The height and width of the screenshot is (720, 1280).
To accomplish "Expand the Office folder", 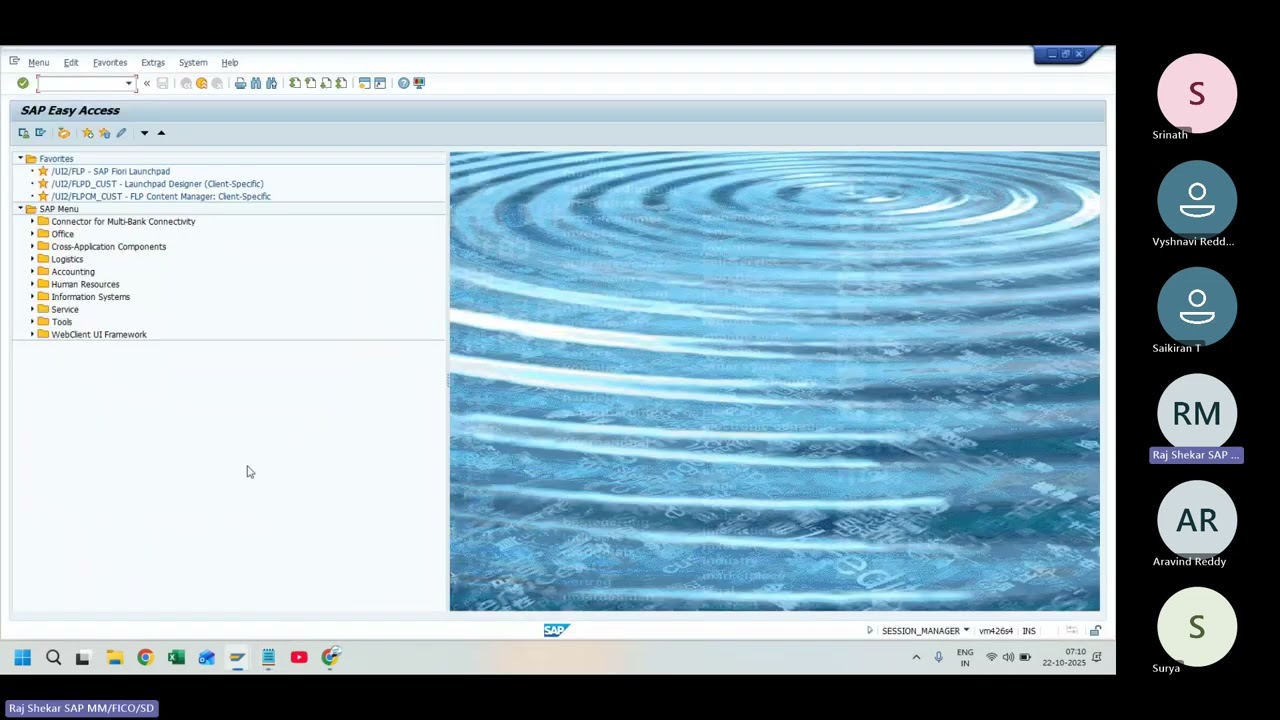I will [x=32, y=234].
